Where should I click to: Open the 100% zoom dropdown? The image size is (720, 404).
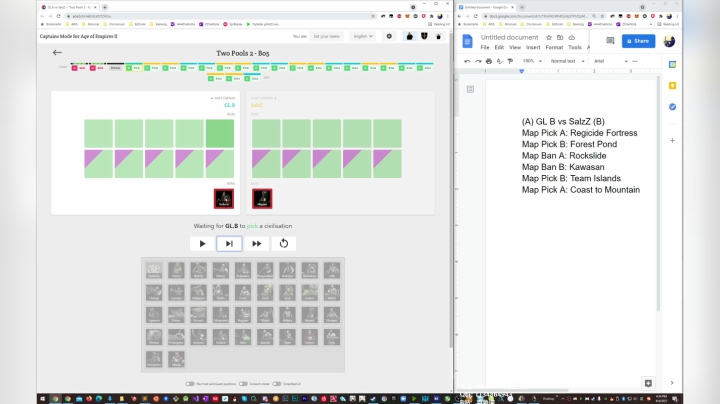click(532, 61)
